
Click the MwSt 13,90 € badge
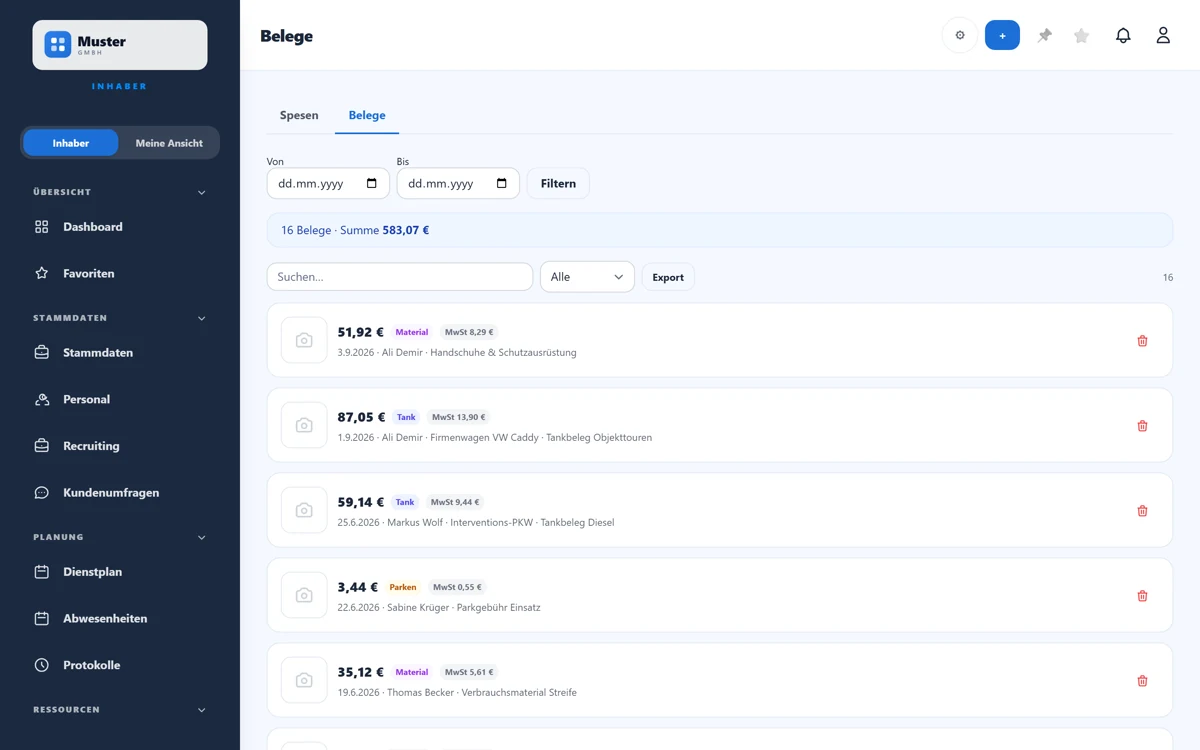pos(459,417)
